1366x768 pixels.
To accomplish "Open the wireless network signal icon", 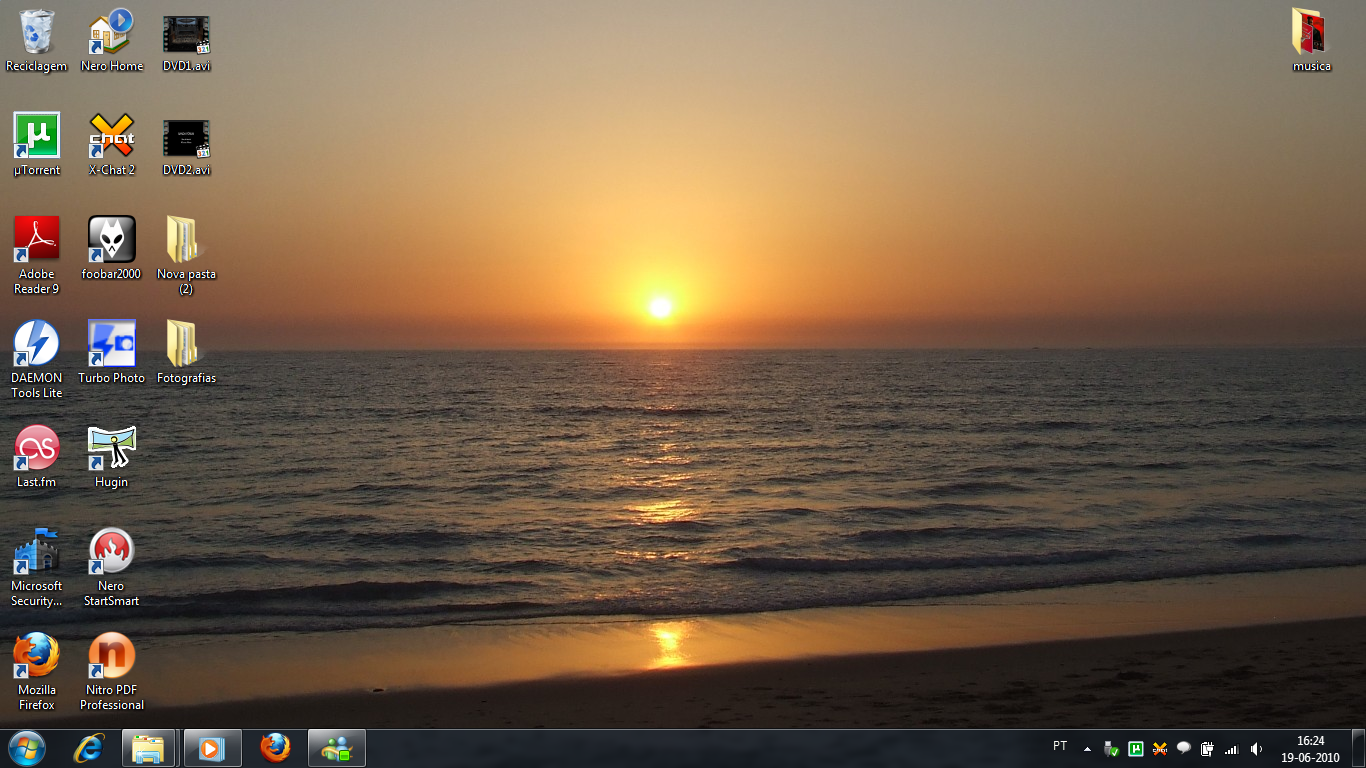I will 1232,749.
